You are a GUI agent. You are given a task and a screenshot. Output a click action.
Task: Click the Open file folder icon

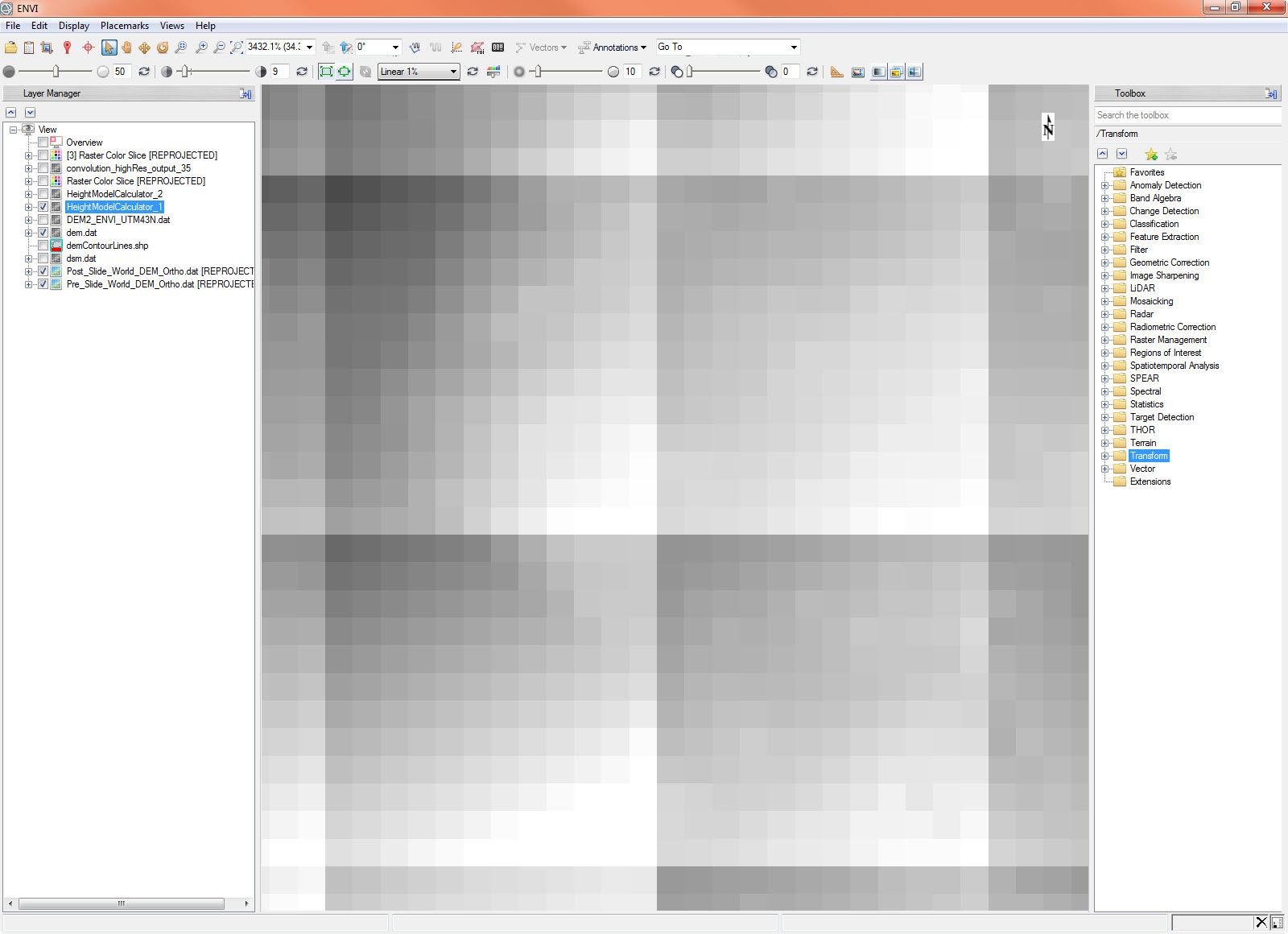[10, 48]
